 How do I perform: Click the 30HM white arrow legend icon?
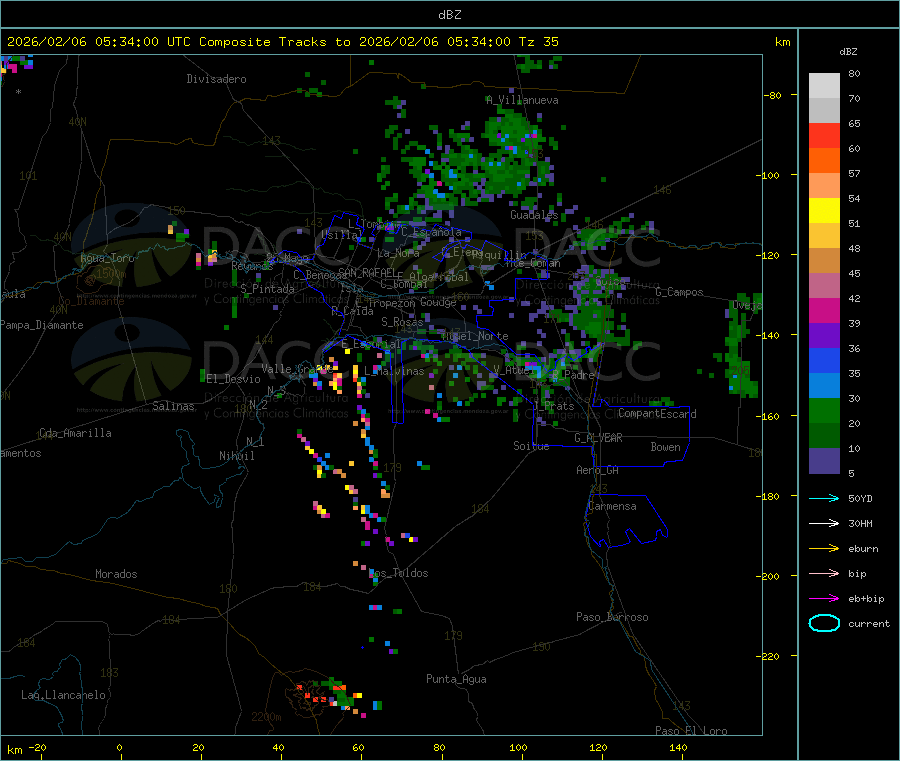tap(824, 523)
